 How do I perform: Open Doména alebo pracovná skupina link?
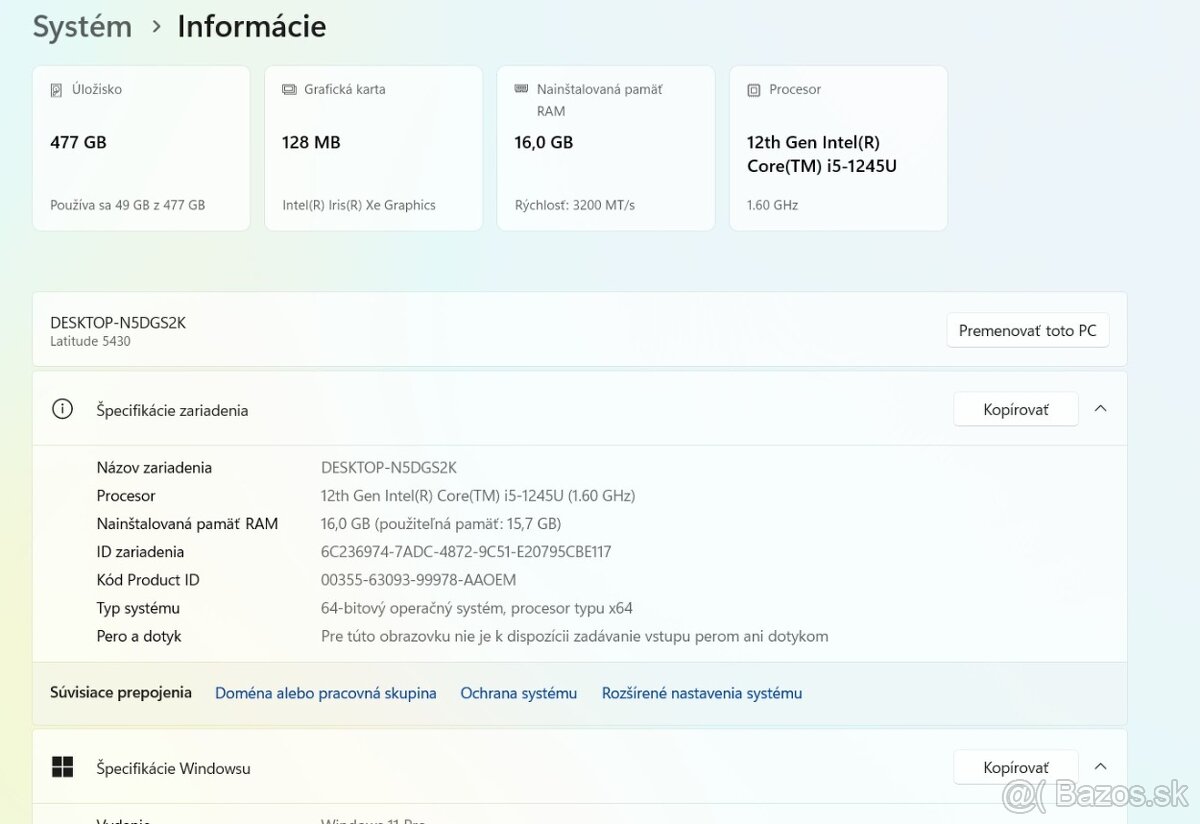[326, 692]
